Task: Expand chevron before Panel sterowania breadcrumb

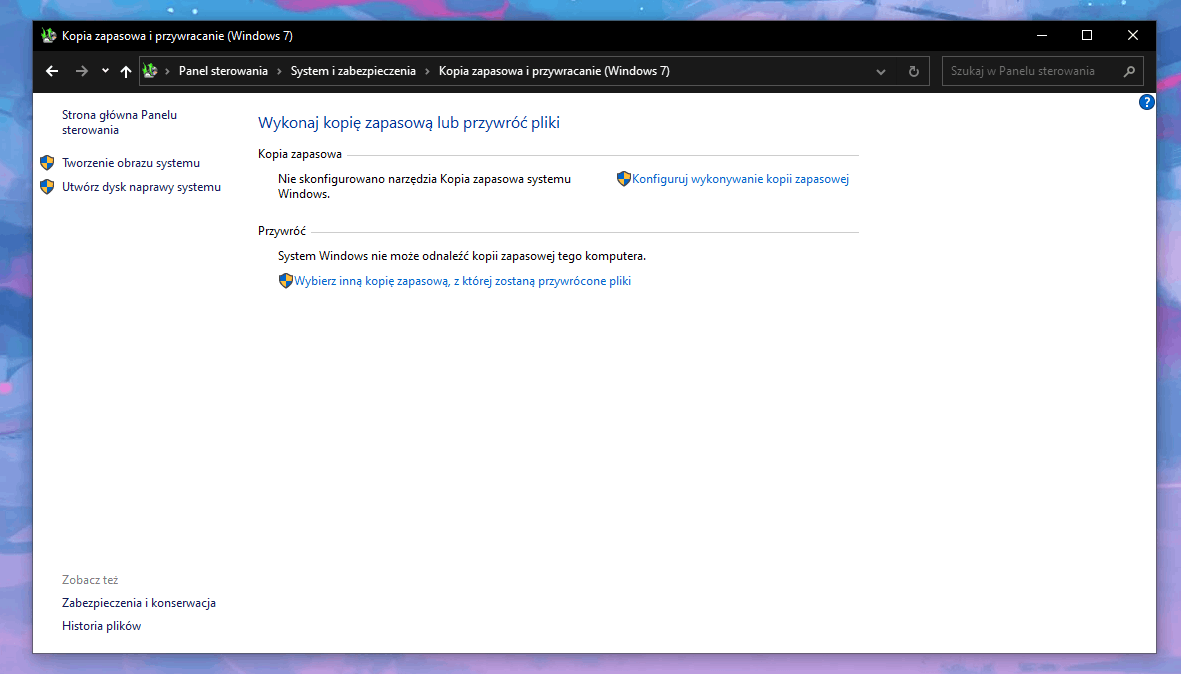Action: pyautogui.click(x=167, y=71)
